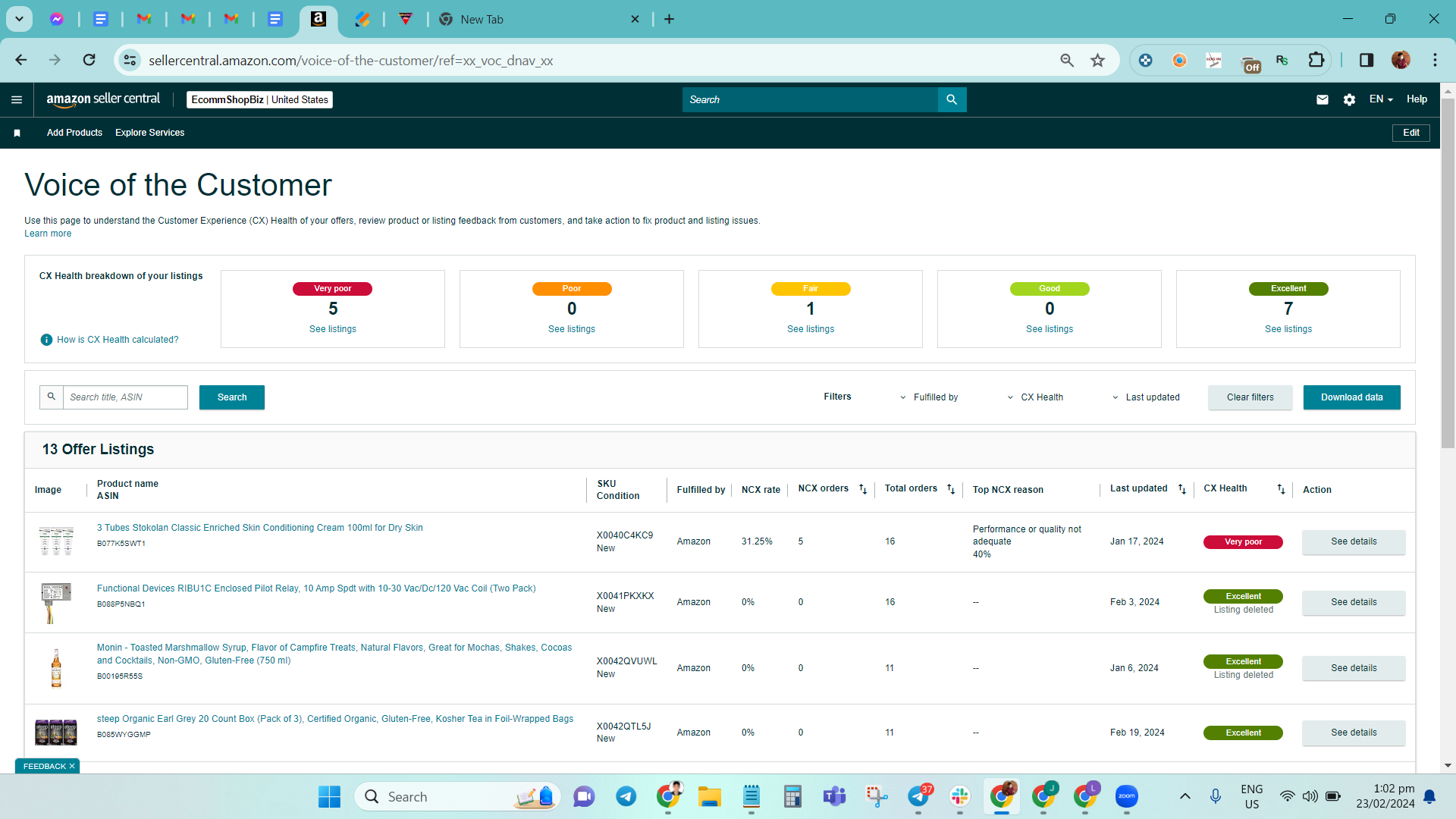This screenshot has height=819, width=1456.
Task: Open Slack from the taskbar
Action: (960, 796)
